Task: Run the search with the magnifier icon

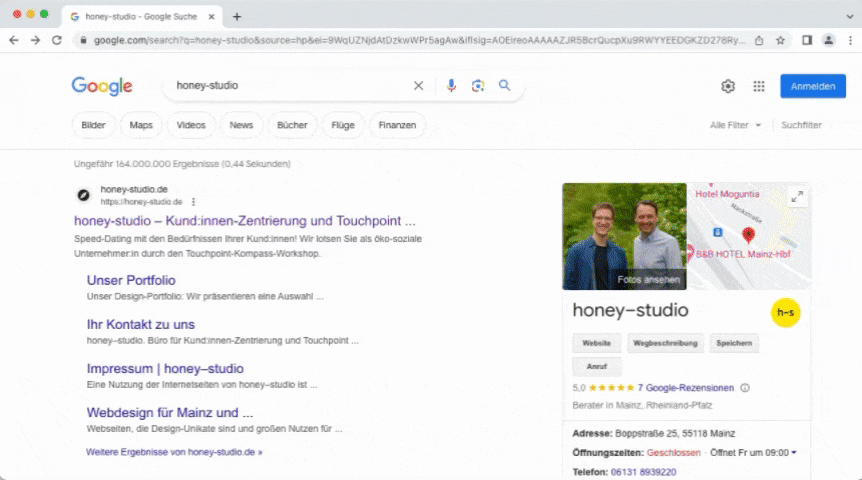Action: 504,85
